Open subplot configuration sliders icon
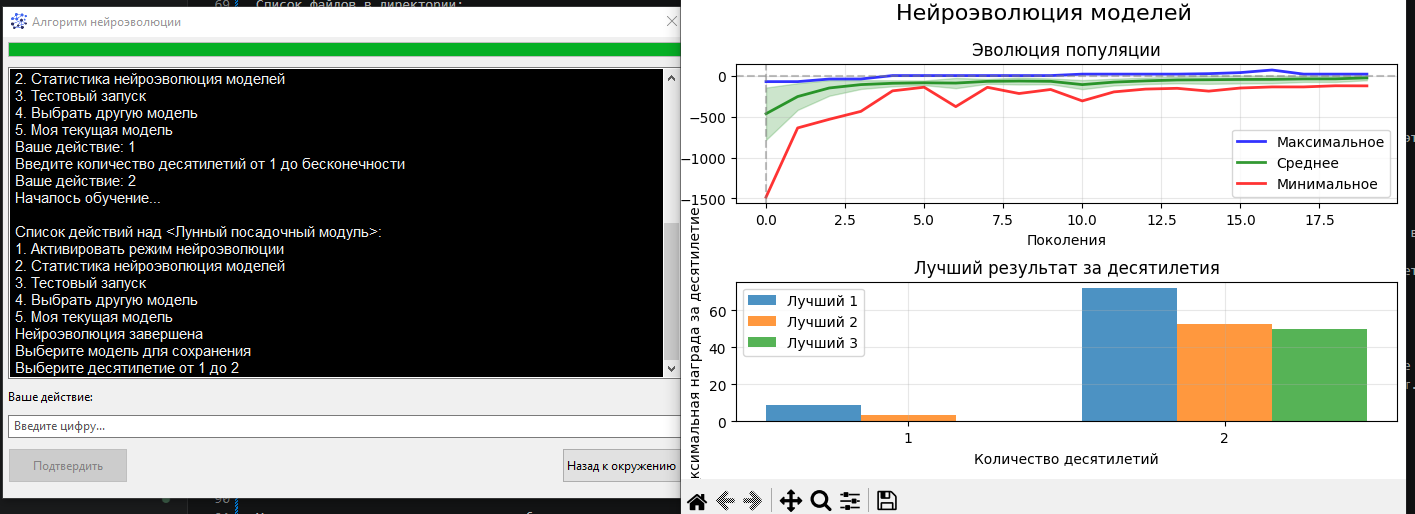1415x514 pixels. click(x=851, y=501)
